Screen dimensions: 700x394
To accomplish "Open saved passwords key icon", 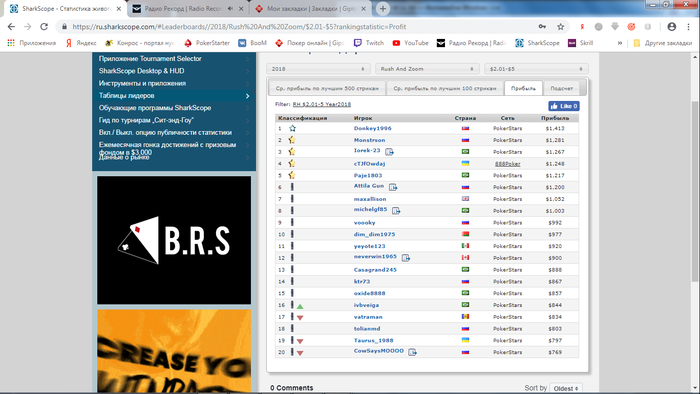I will 542,27.
